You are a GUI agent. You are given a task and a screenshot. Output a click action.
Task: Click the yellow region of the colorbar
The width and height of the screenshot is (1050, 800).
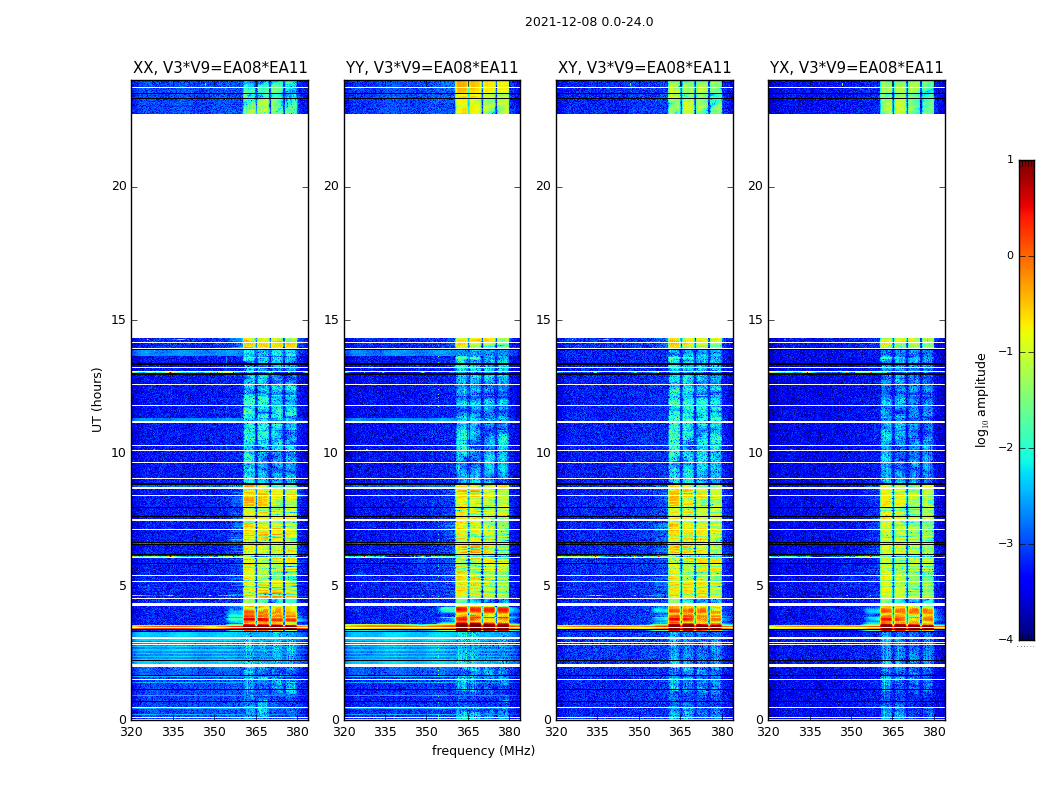tap(1026, 328)
